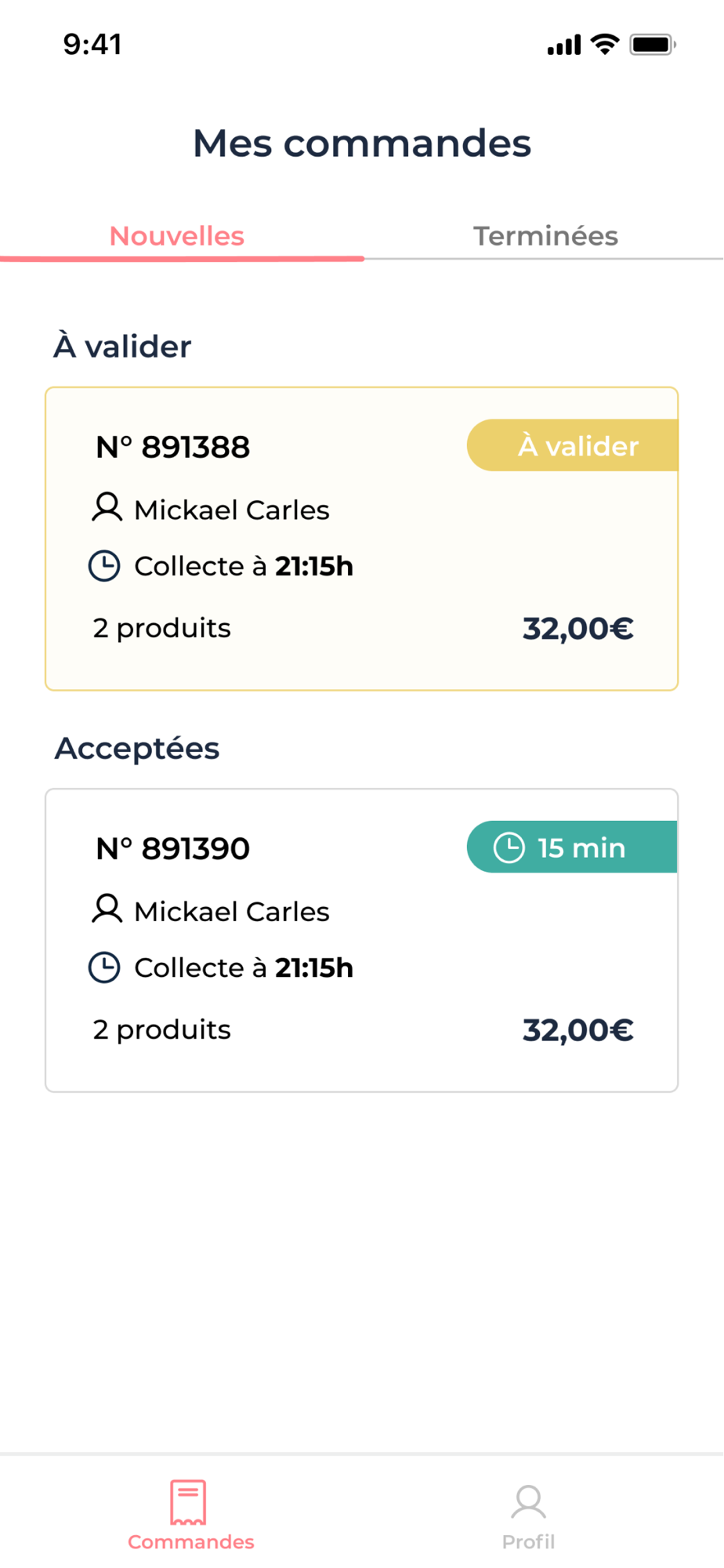This screenshot has width=724, height=1568.
Task: Click 32,00€ price on order 891390
Action: [577, 1029]
